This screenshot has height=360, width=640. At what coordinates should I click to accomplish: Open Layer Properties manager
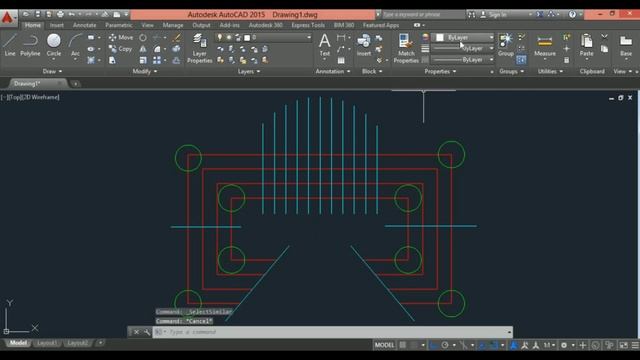pyautogui.click(x=200, y=48)
